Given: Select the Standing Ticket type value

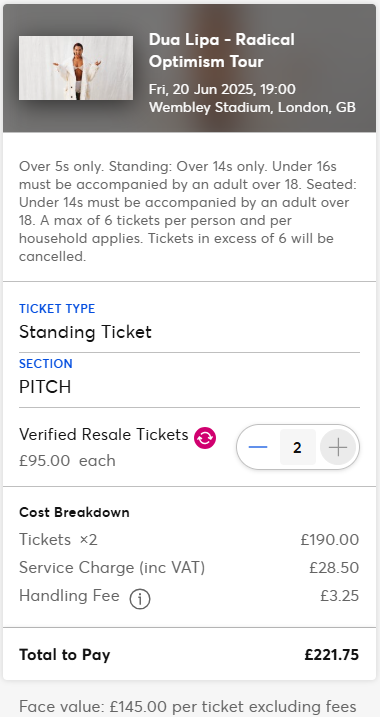Looking at the screenshot, I should point(85,332).
